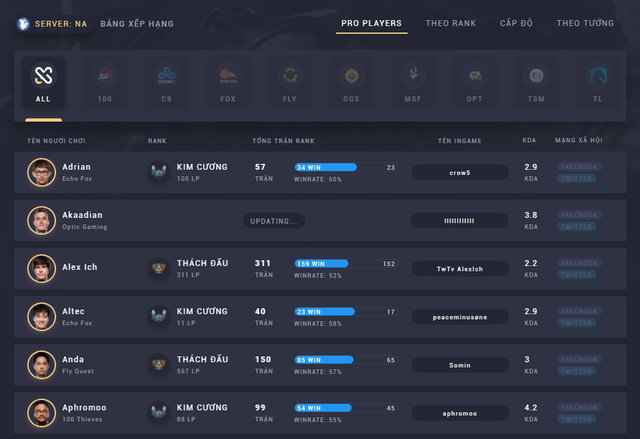Open Alex Ich's player avatar
This screenshot has height=439, width=640.
pos(42,268)
